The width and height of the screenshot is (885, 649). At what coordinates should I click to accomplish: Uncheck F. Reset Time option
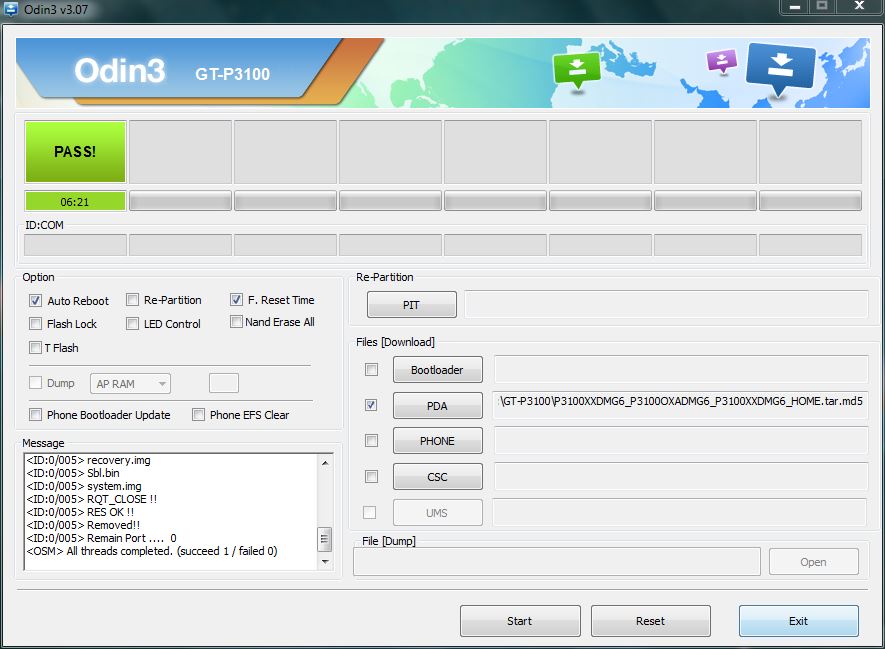tap(236, 299)
